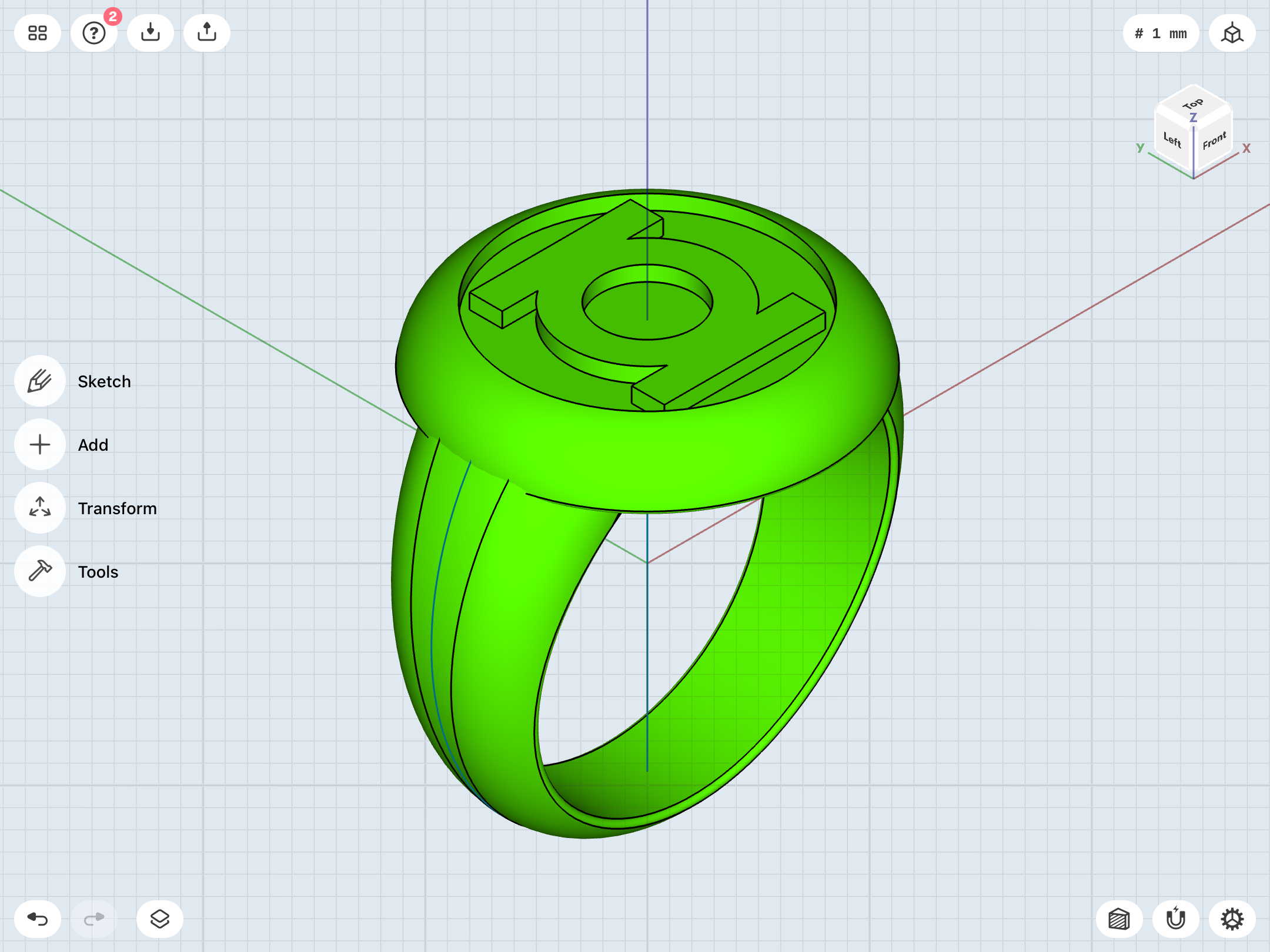Redo the last undone action
Viewport: 1270px width, 952px height.
(94, 919)
